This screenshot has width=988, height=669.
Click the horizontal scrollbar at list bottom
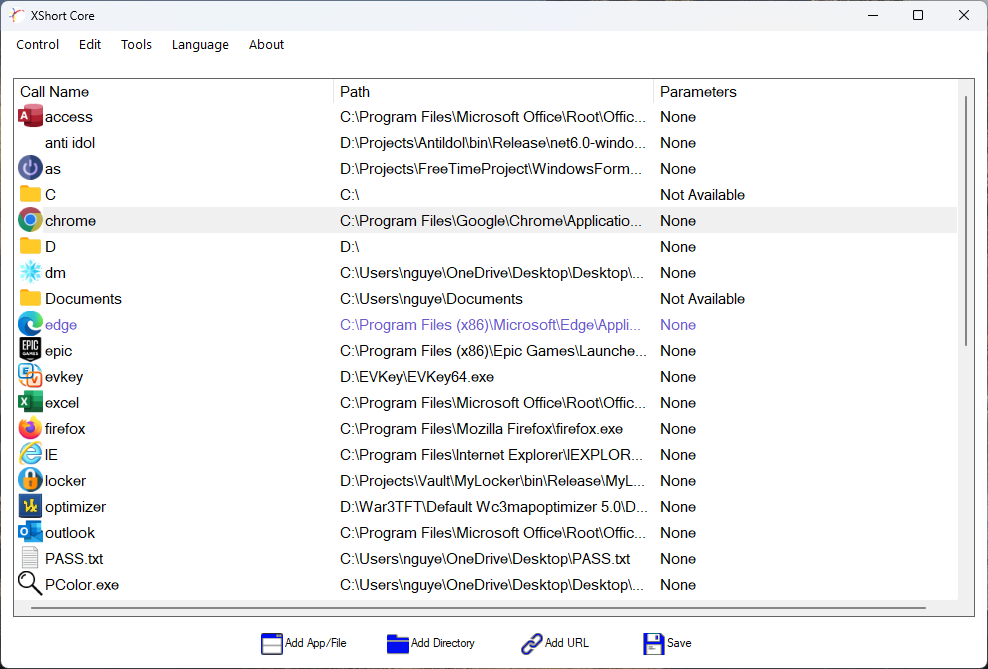click(479, 608)
